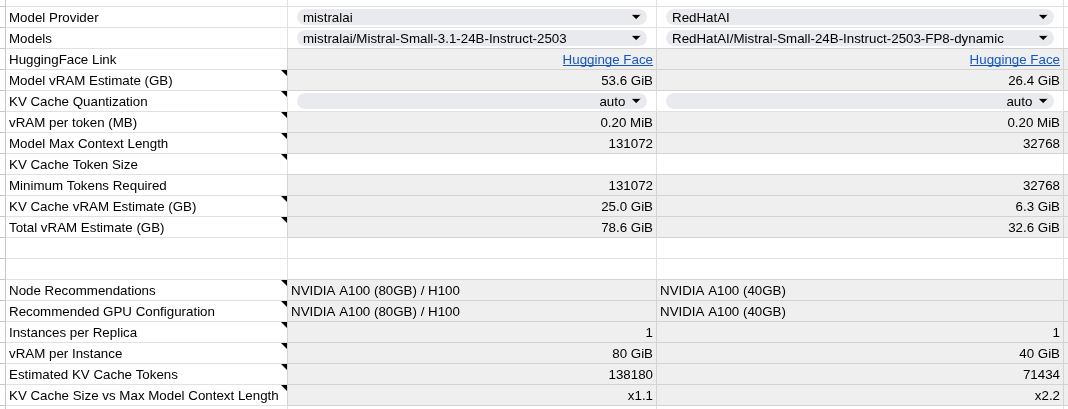This screenshot has height=409, width=1068.
Task: Select the Node Recommendations label cell
Action: [146, 290]
